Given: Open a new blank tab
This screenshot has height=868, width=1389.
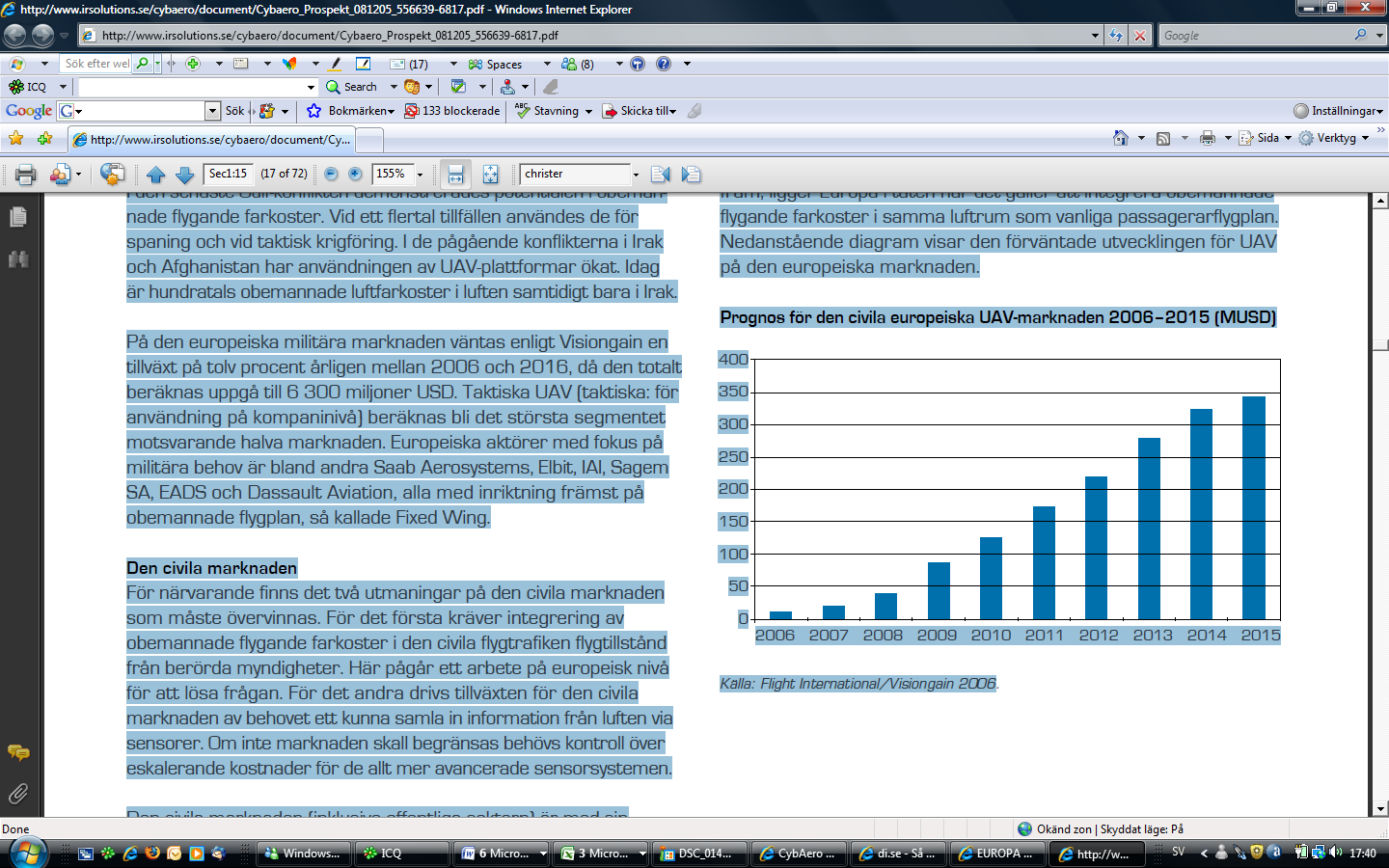Looking at the screenshot, I should tap(369, 141).
